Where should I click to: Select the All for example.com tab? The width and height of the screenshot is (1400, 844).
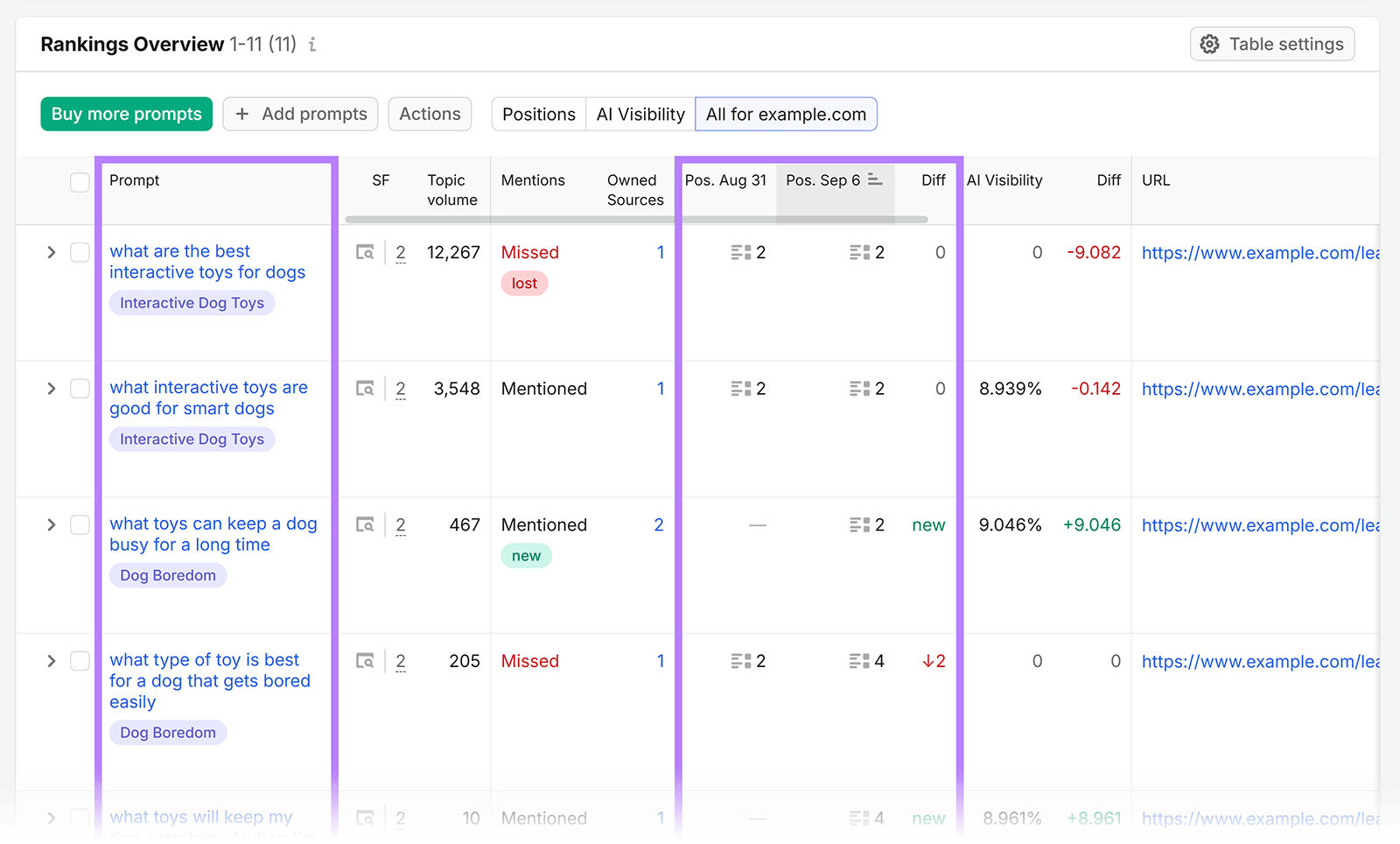[786, 114]
